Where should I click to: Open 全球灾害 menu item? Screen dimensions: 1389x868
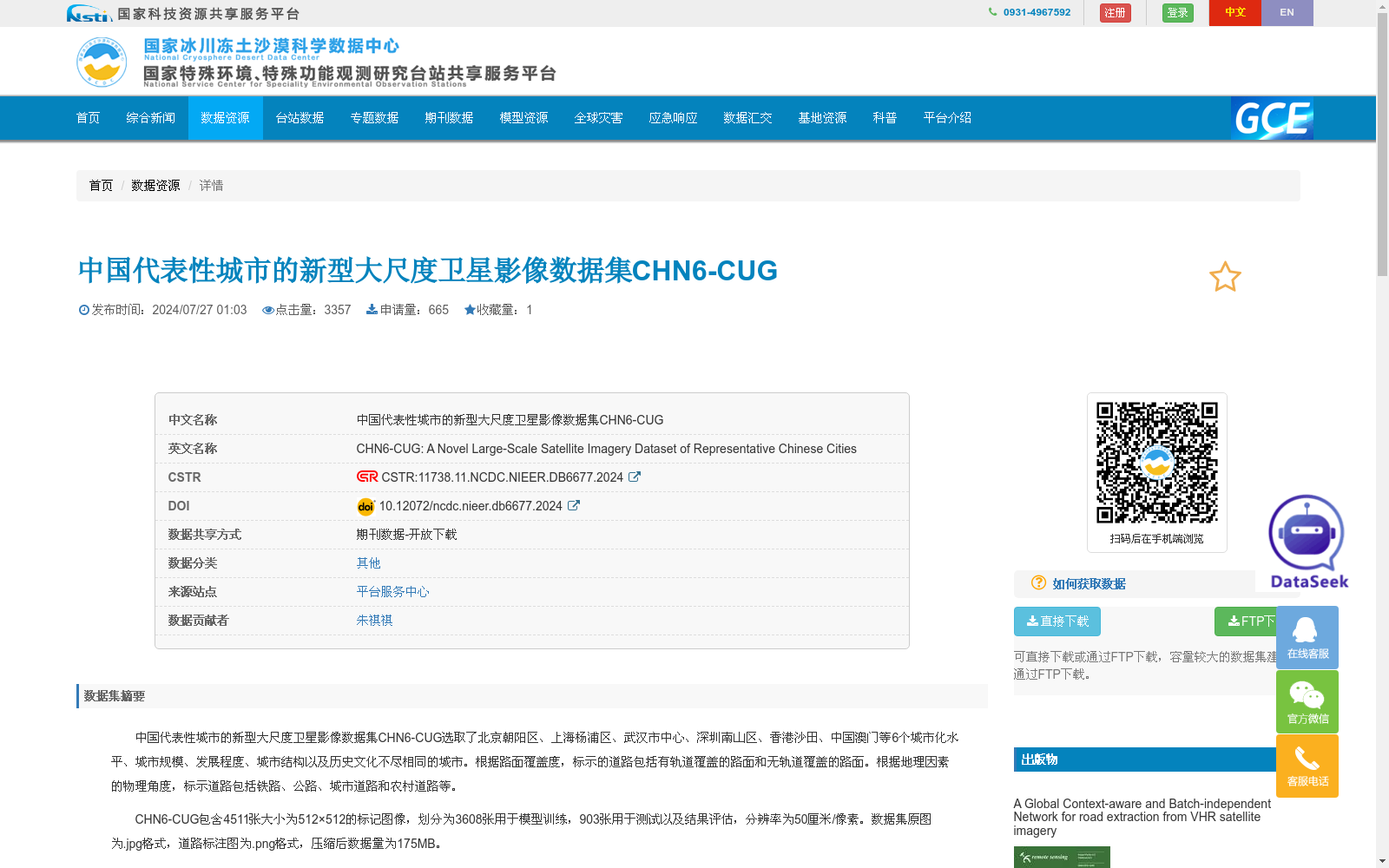point(599,118)
